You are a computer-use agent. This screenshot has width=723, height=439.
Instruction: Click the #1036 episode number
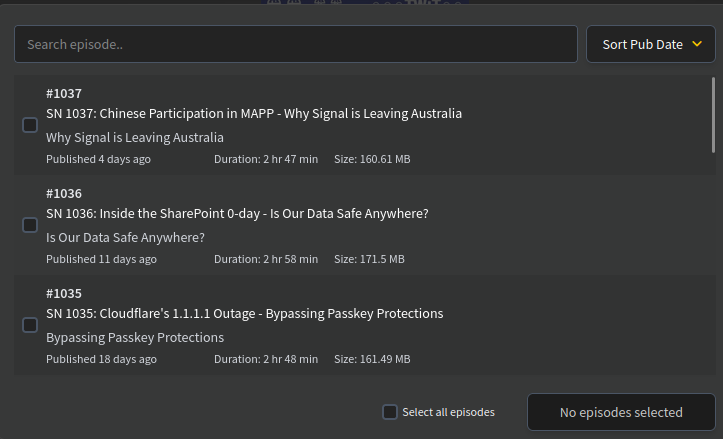[64, 194]
